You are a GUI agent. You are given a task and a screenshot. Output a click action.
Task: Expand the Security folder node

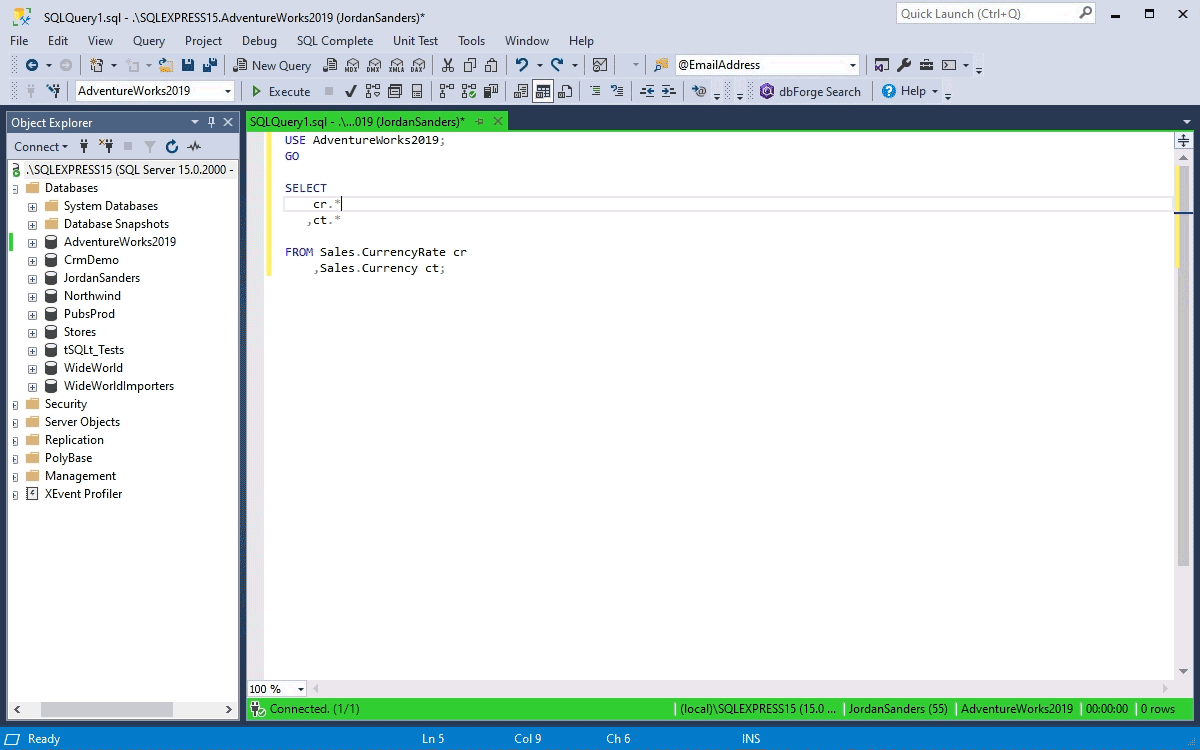(x=15, y=405)
